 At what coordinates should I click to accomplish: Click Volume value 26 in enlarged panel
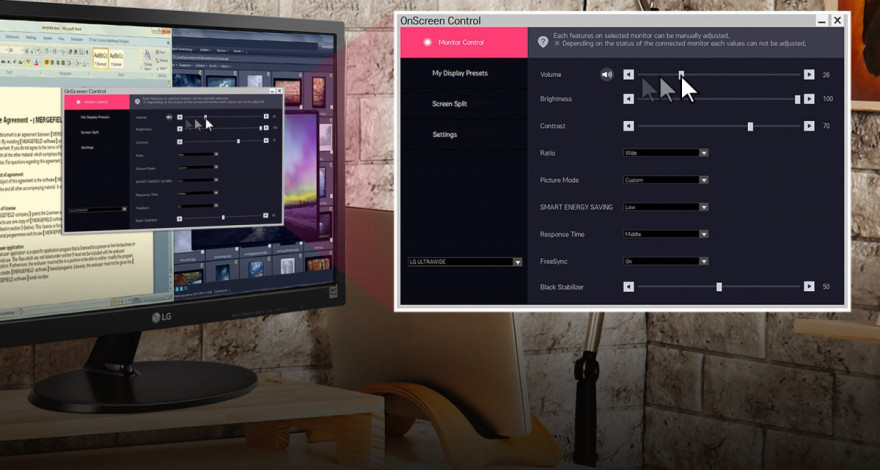(x=826, y=75)
